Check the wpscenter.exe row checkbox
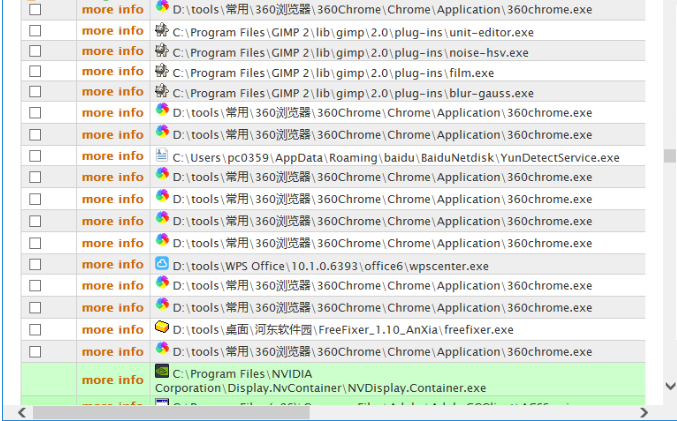This screenshot has width=677, height=421. coord(35,264)
